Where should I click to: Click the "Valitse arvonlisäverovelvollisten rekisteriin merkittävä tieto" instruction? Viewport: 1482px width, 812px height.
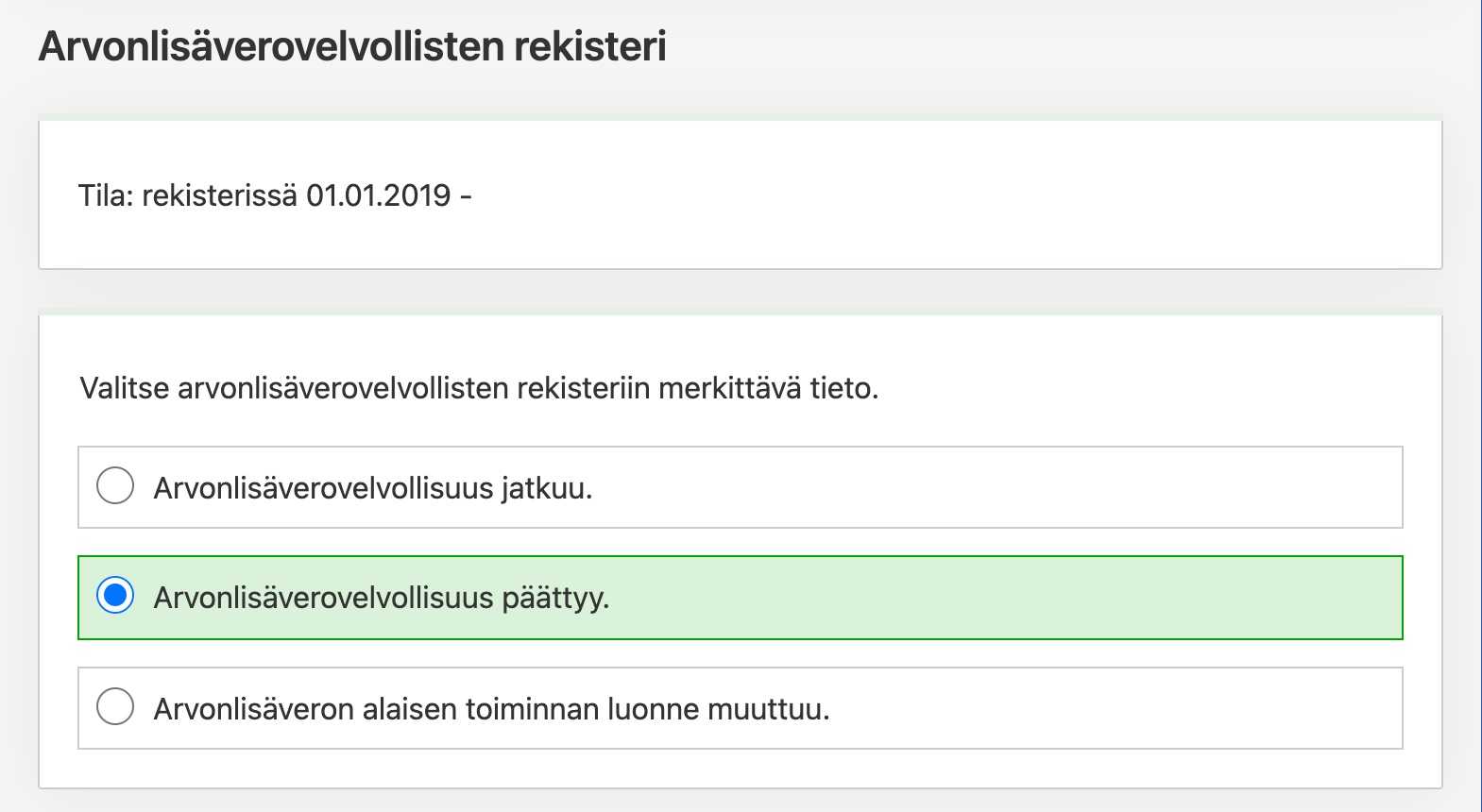coord(479,388)
